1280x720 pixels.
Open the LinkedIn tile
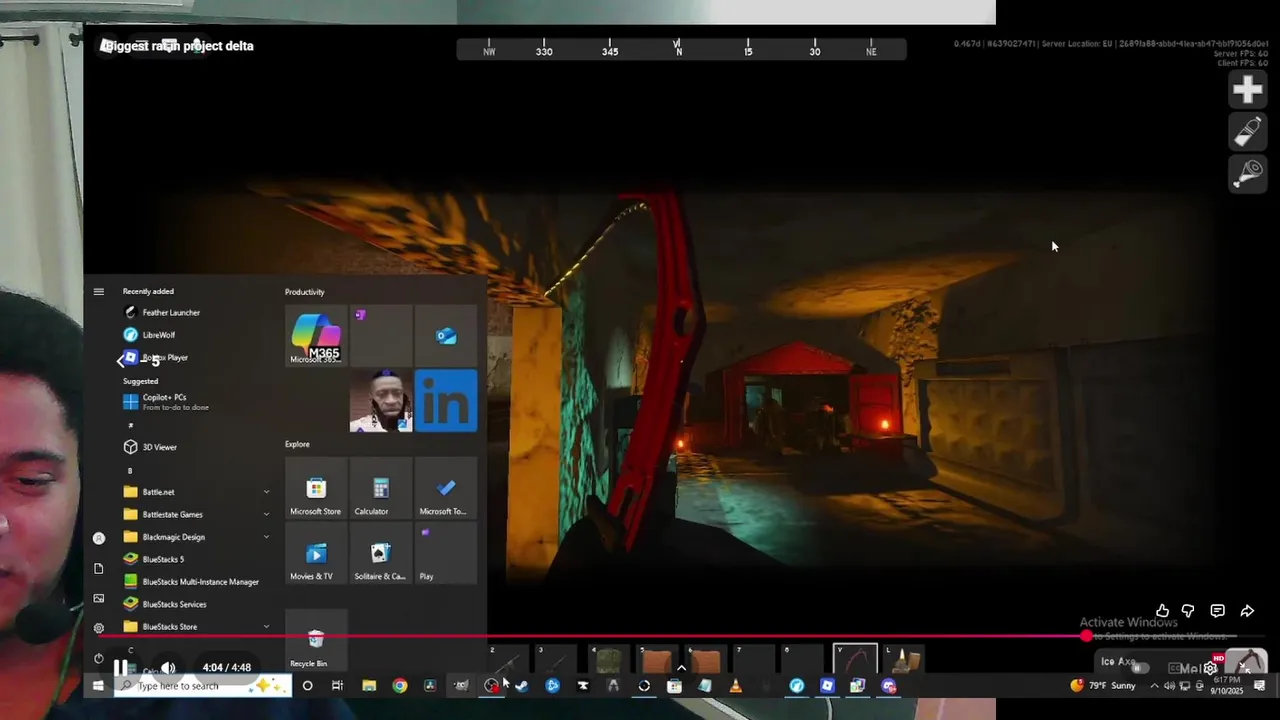coord(446,401)
